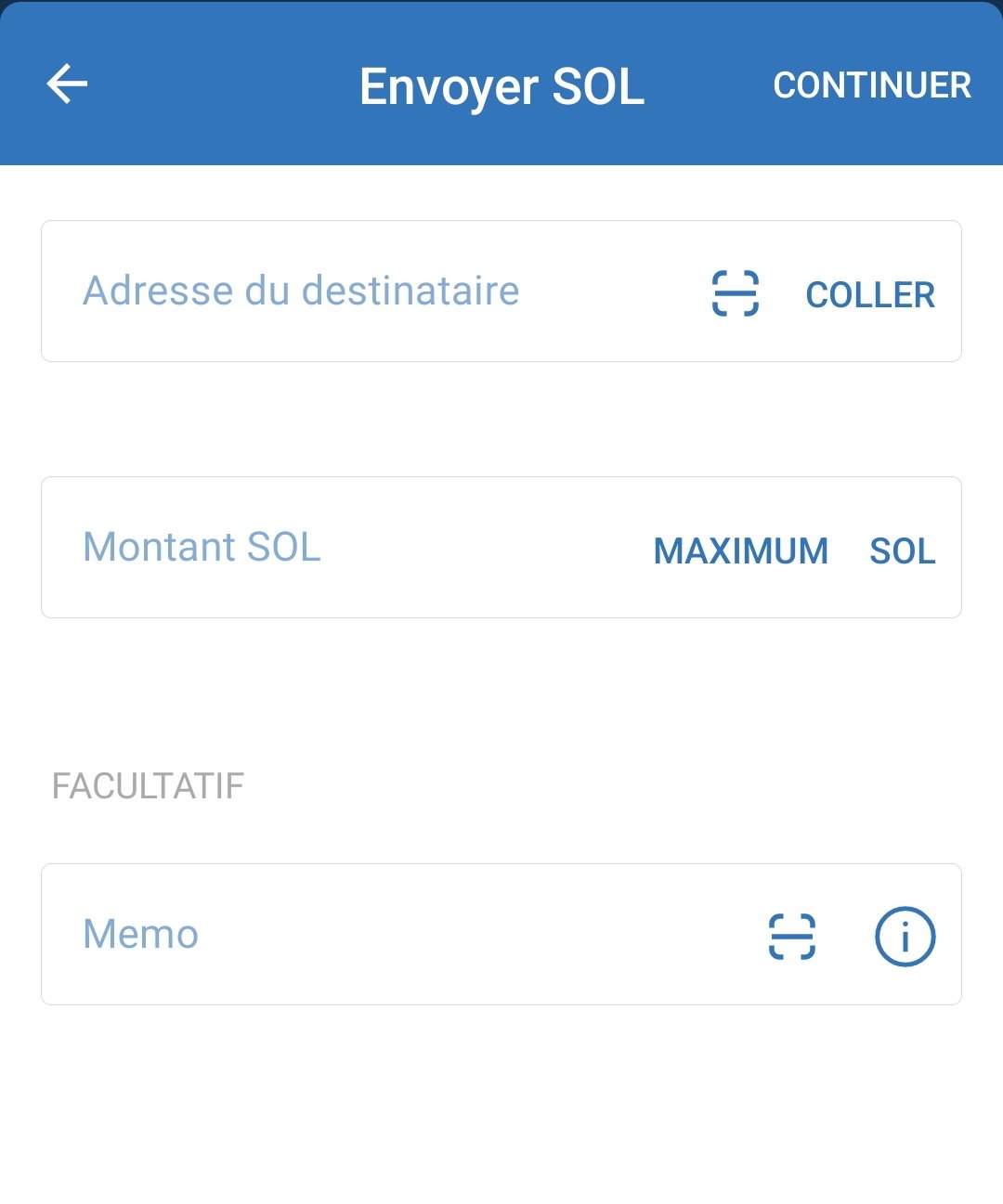
Task: Show Memo information via info icon
Action: coord(905,936)
